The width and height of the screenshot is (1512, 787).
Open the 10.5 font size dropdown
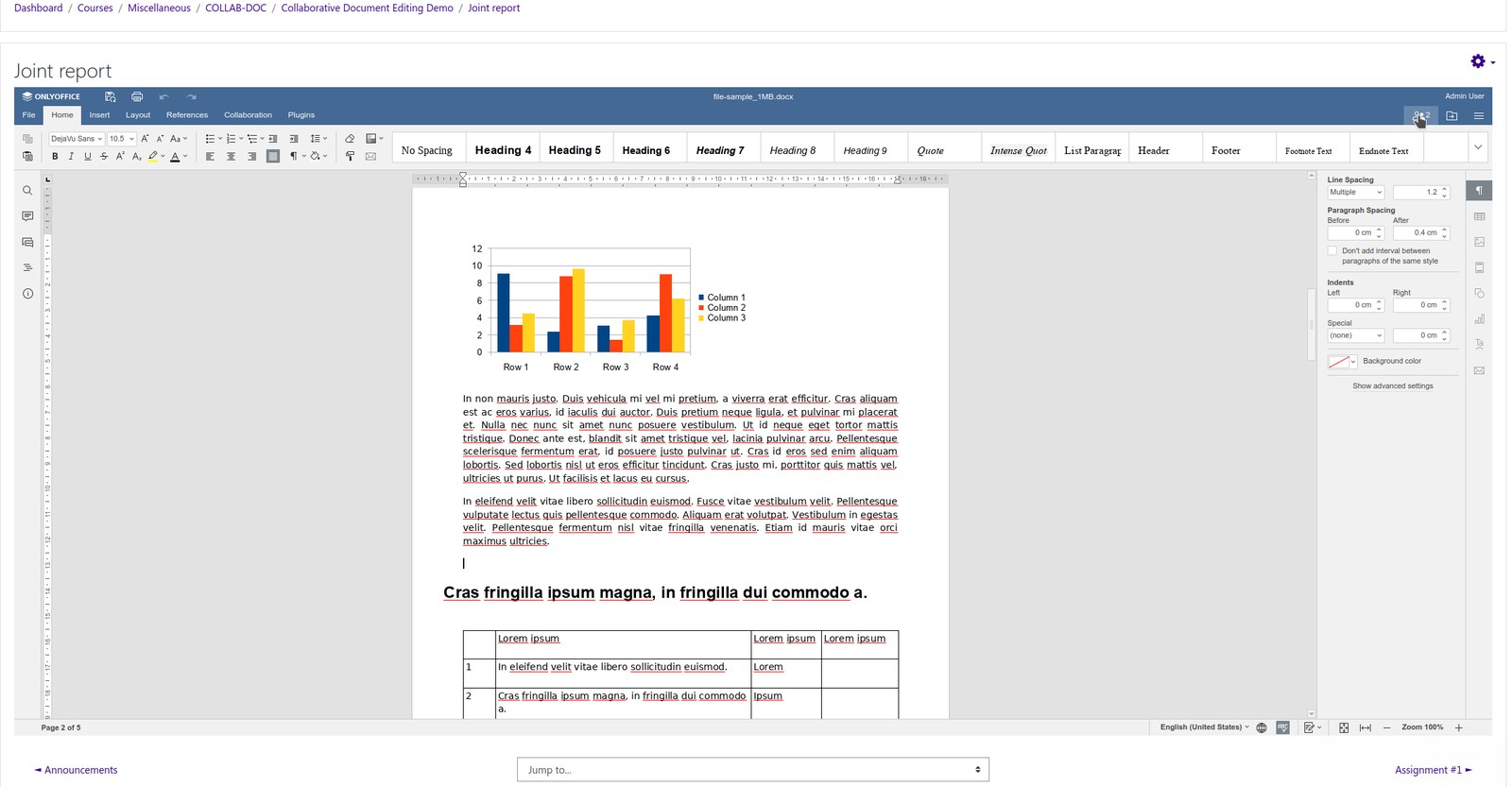(121, 139)
